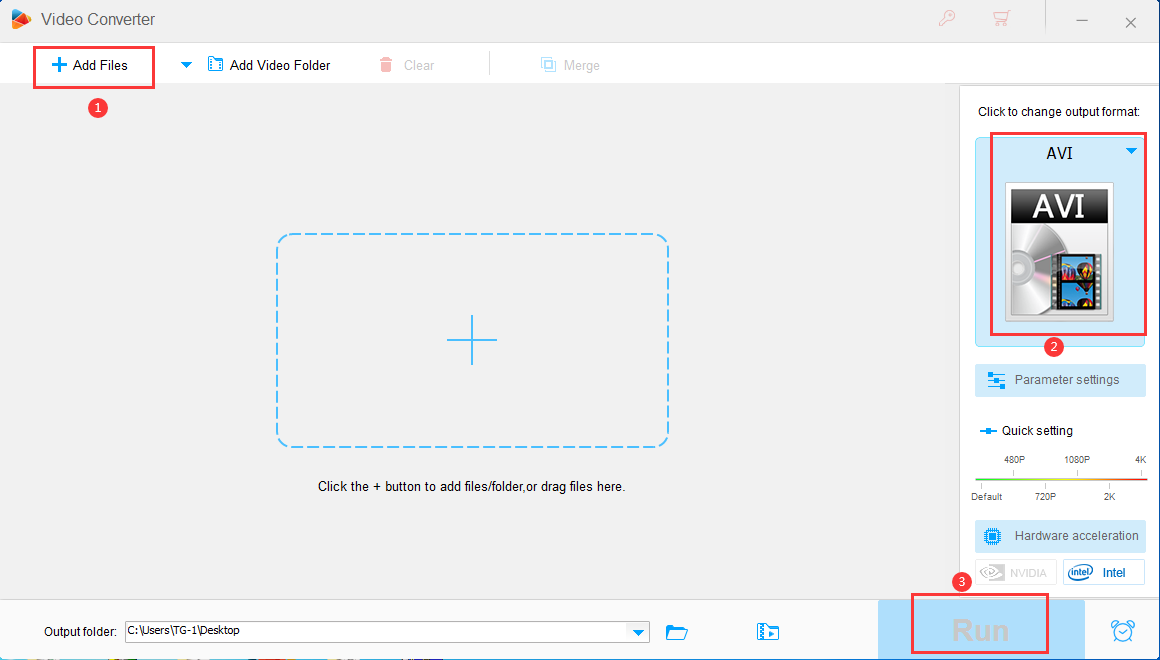Enable Intel hardware acceleration
Screen dimensions: 1160x660
coord(1103,573)
